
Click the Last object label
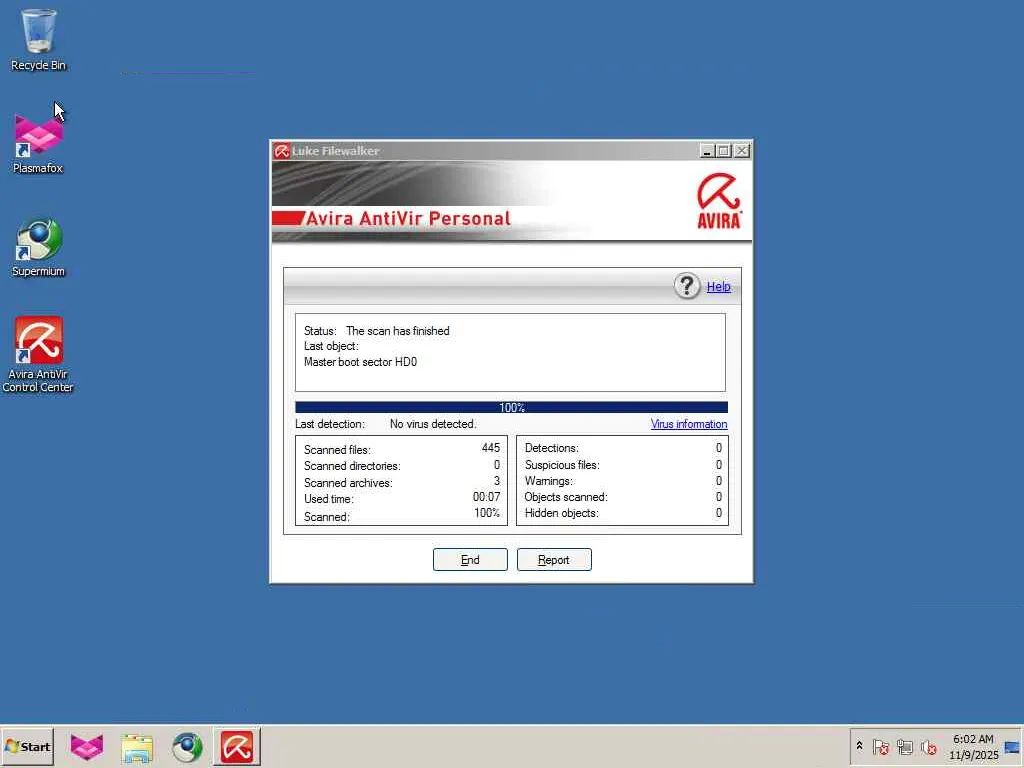click(x=331, y=346)
